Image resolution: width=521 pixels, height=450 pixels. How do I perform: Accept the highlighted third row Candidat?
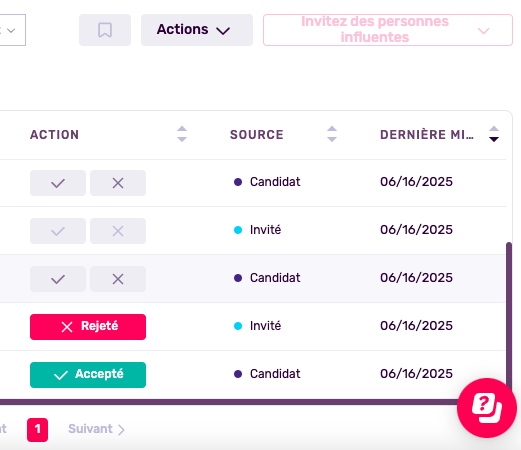58,279
